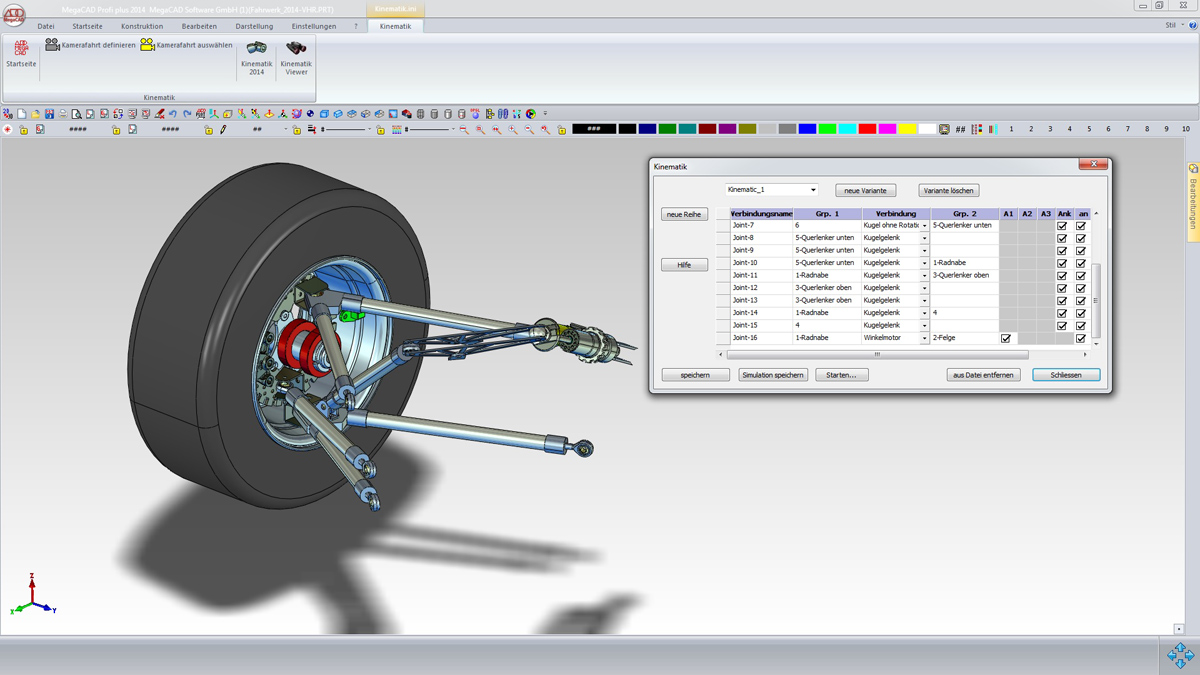This screenshot has width=1200, height=675.
Task: Click the neue Reihe button
Action: coord(684,214)
